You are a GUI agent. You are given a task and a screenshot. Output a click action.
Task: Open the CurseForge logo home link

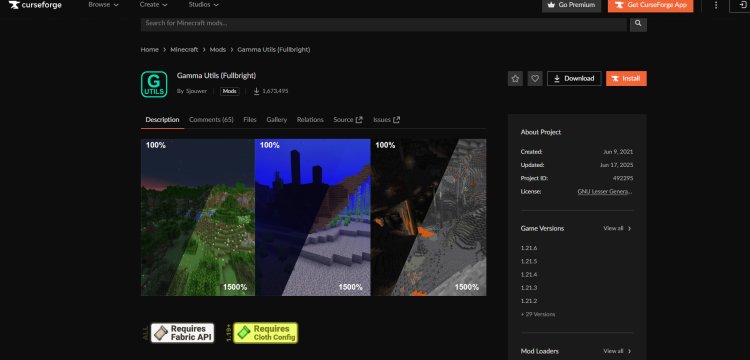tap(35, 5)
